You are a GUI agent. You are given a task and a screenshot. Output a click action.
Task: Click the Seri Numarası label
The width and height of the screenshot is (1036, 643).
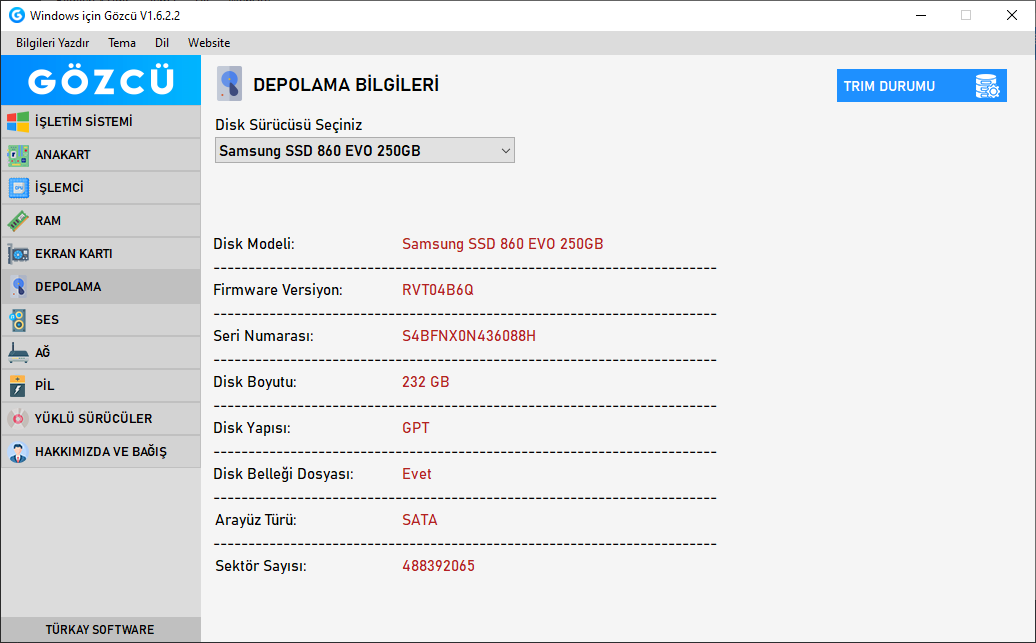(x=264, y=336)
